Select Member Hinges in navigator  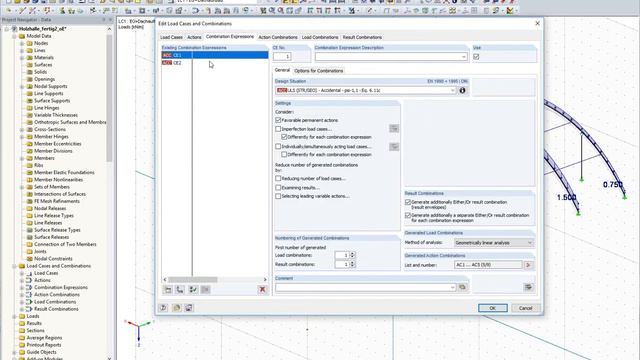click(51, 136)
